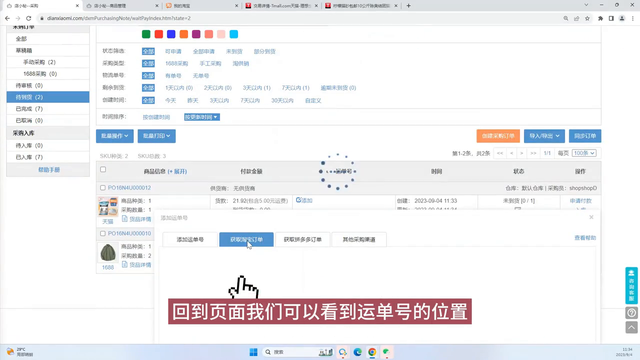Sort by 按创建时间
This screenshot has height=360, width=640.
click(x=156, y=117)
